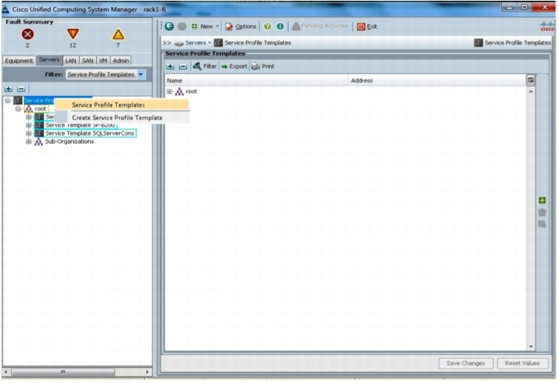Open the Options dialog
Image resolution: width=559 pixels, height=383 pixels.
click(x=241, y=26)
